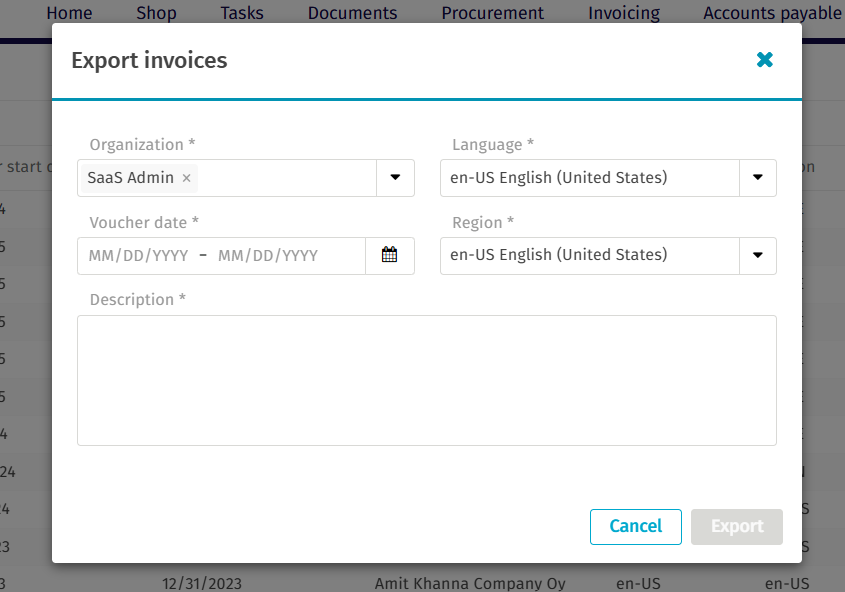Select the Tasks menu item
The width and height of the screenshot is (845, 592).
[x=242, y=13]
